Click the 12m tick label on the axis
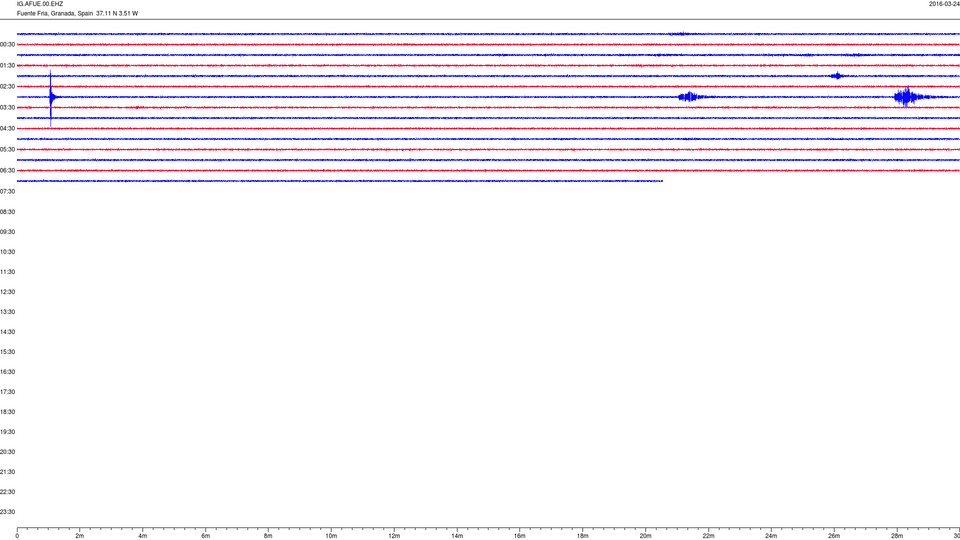 pyautogui.click(x=394, y=536)
